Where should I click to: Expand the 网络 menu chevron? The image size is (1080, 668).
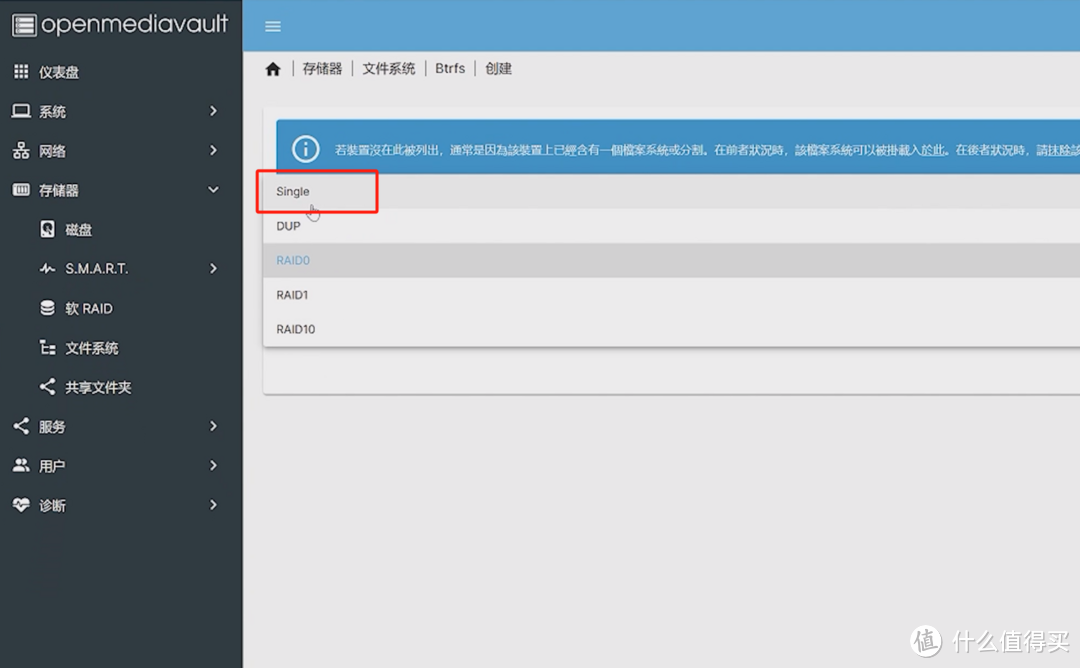[x=214, y=150]
